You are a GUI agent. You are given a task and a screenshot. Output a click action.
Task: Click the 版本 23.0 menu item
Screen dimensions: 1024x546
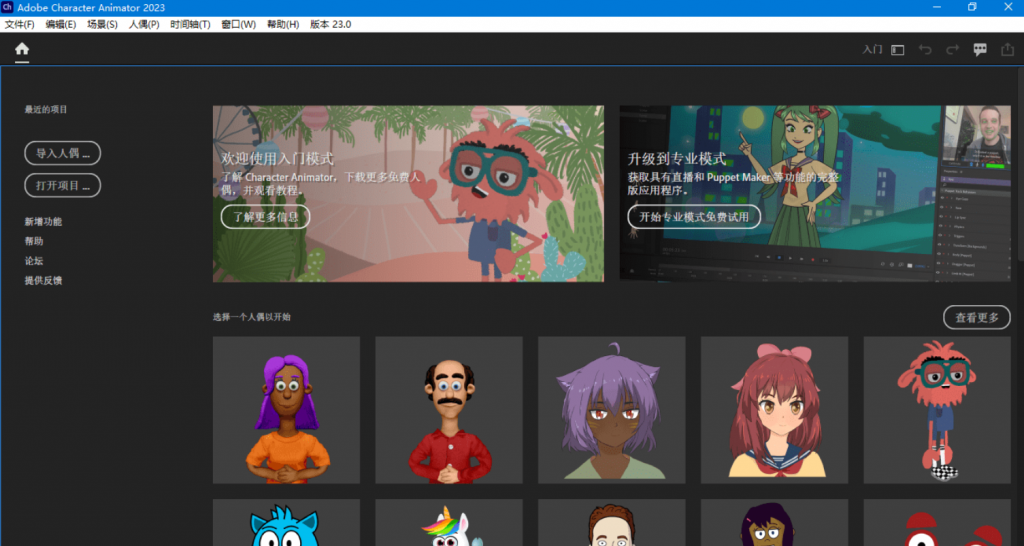pyautogui.click(x=330, y=24)
